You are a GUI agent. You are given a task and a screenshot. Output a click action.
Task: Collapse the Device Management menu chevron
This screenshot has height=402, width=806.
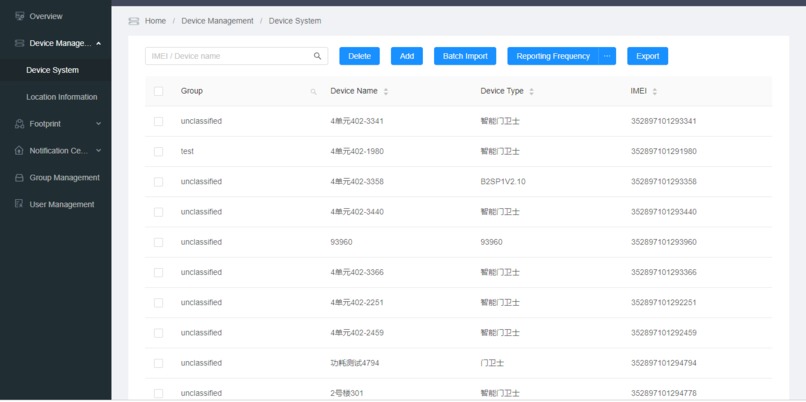[98, 43]
